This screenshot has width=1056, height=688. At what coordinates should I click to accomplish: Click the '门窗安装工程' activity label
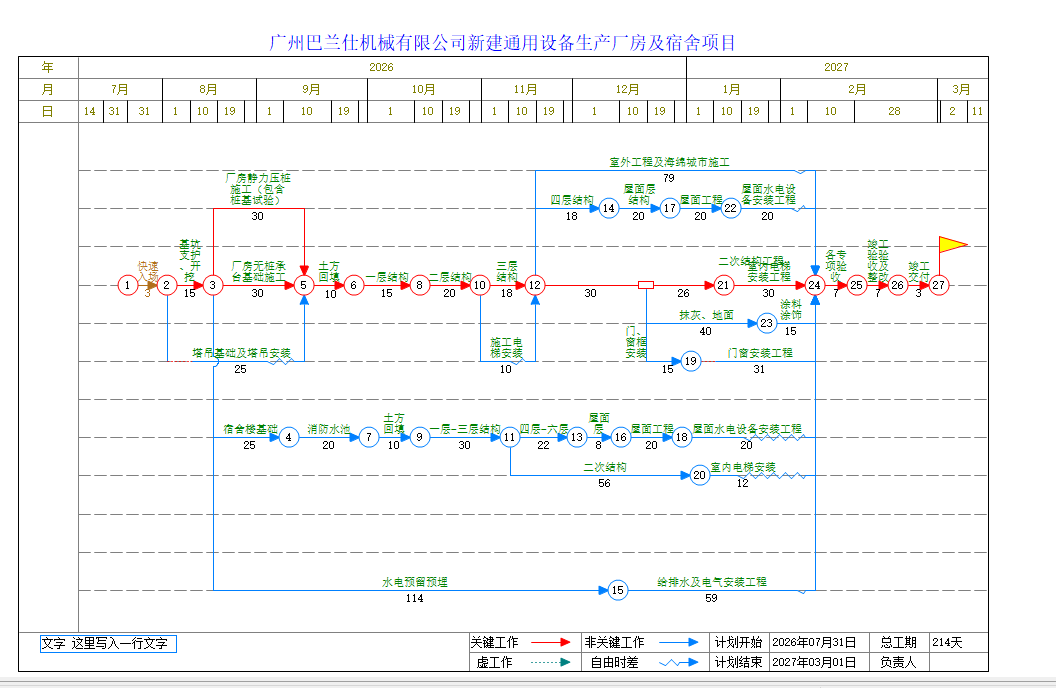click(760, 353)
